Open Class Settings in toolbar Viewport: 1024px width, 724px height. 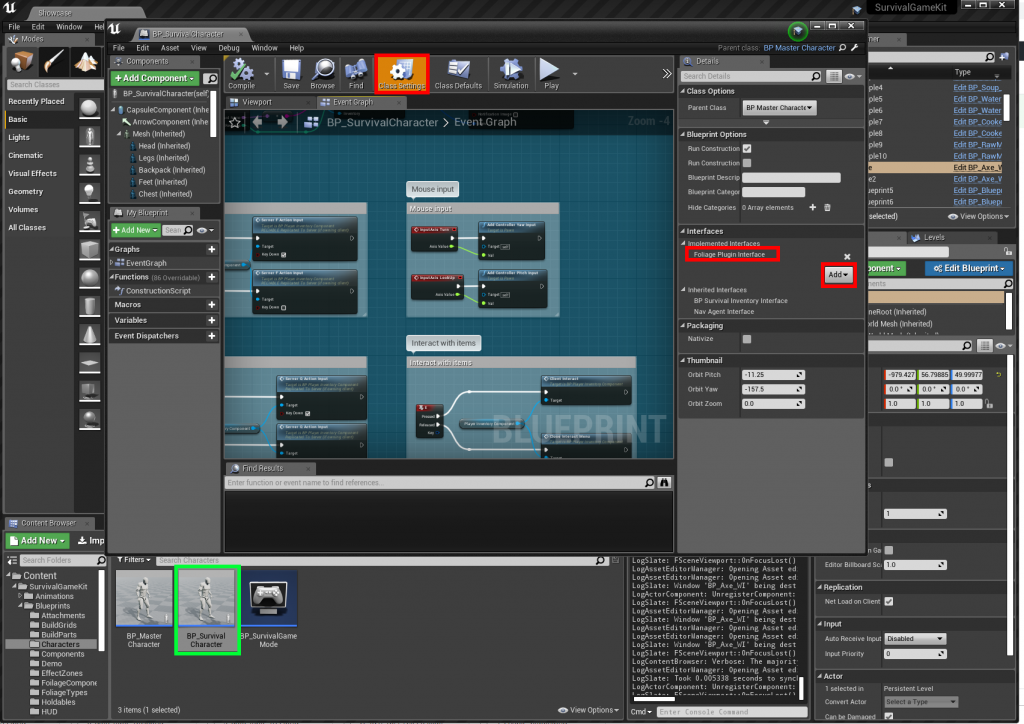pos(402,74)
